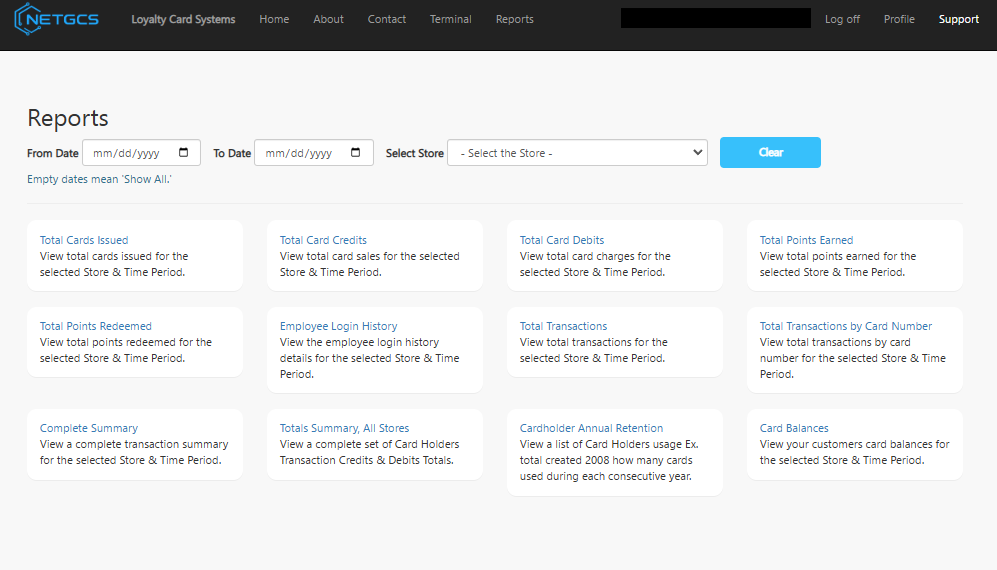Open the To Date calendar picker icon

coord(356,153)
